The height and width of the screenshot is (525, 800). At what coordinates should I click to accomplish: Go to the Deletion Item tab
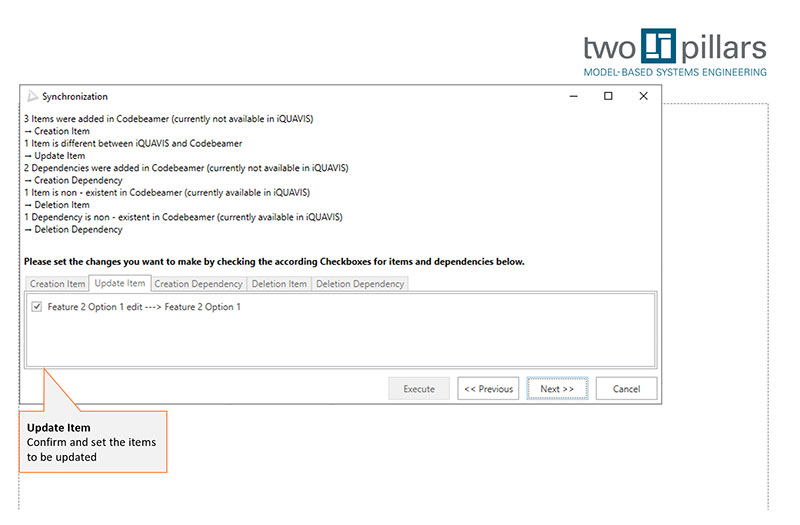click(279, 284)
